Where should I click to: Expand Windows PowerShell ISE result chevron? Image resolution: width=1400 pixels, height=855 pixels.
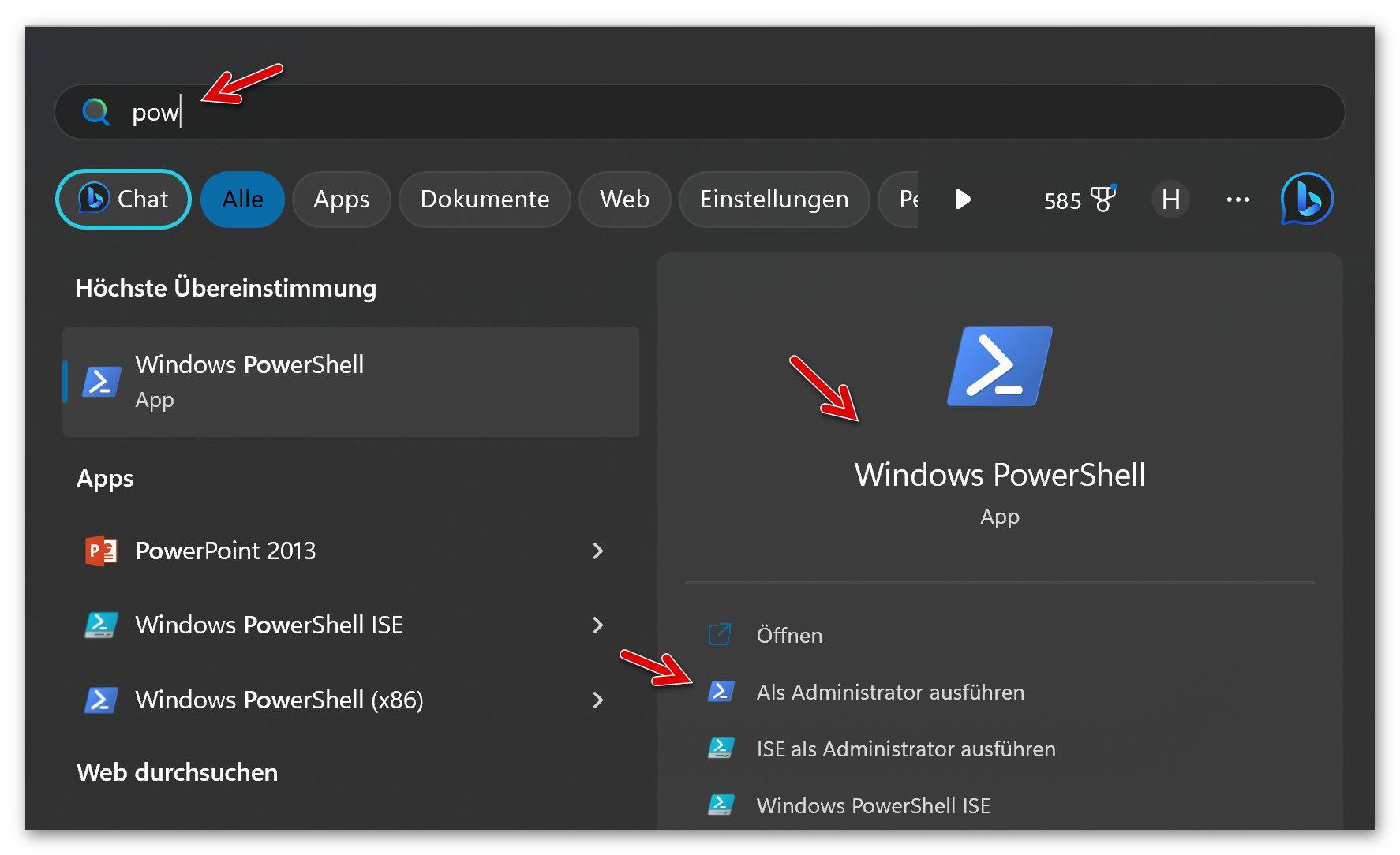[x=597, y=625]
